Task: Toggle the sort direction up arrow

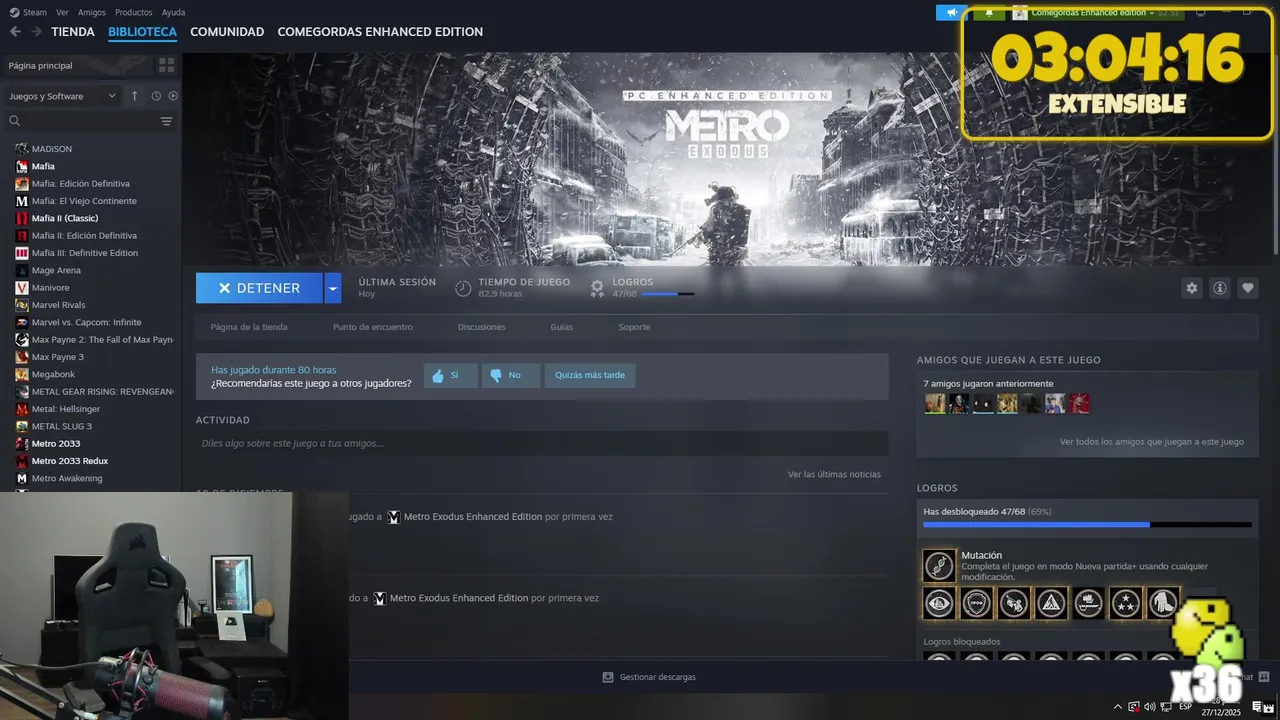Action: [135, 96]
